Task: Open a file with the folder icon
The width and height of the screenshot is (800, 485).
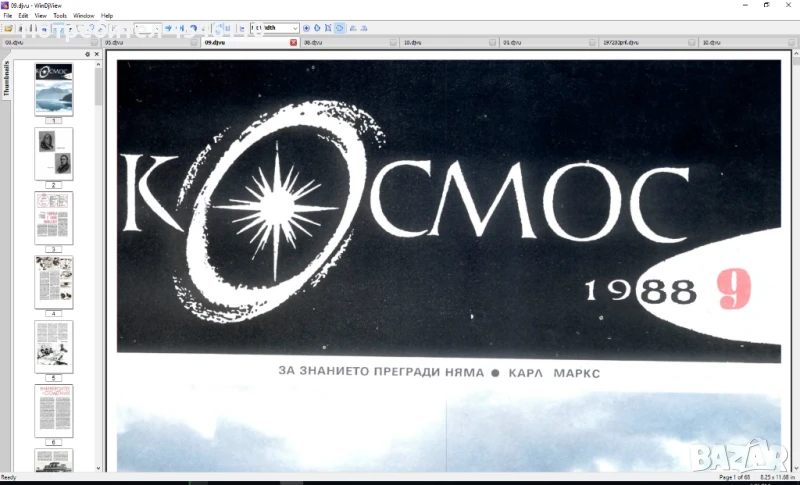Action: point(9,29)
